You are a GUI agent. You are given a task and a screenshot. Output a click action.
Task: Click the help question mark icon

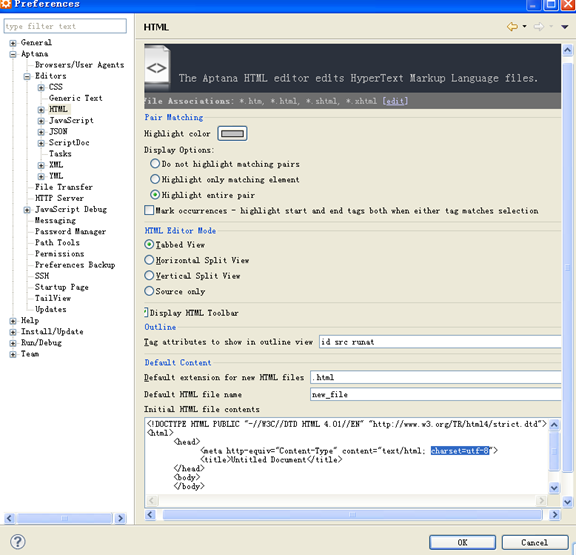[17, 541]
